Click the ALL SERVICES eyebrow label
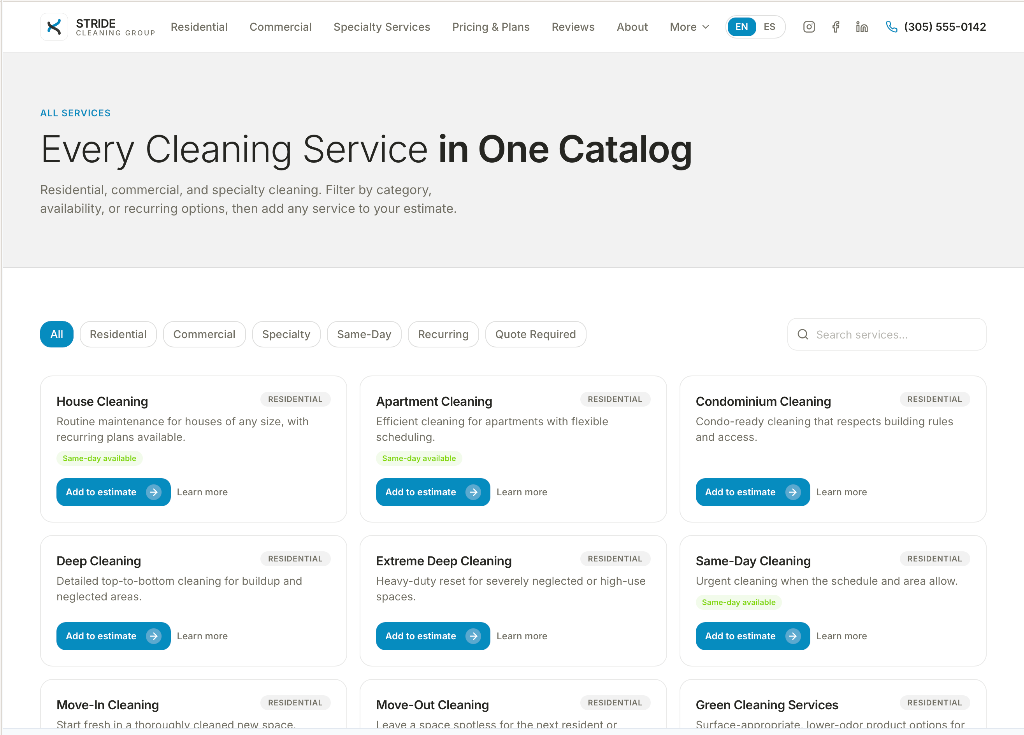Viewport: 1024px width, 735px height. click(75, 112)
